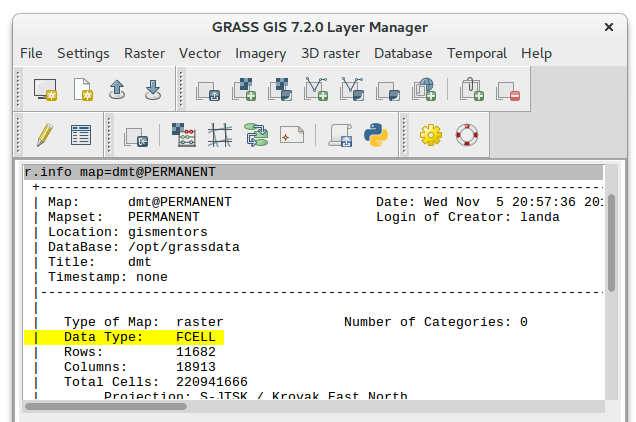Add various vector layers icon
Screen dimensions: 636x422
pos(352,90)
